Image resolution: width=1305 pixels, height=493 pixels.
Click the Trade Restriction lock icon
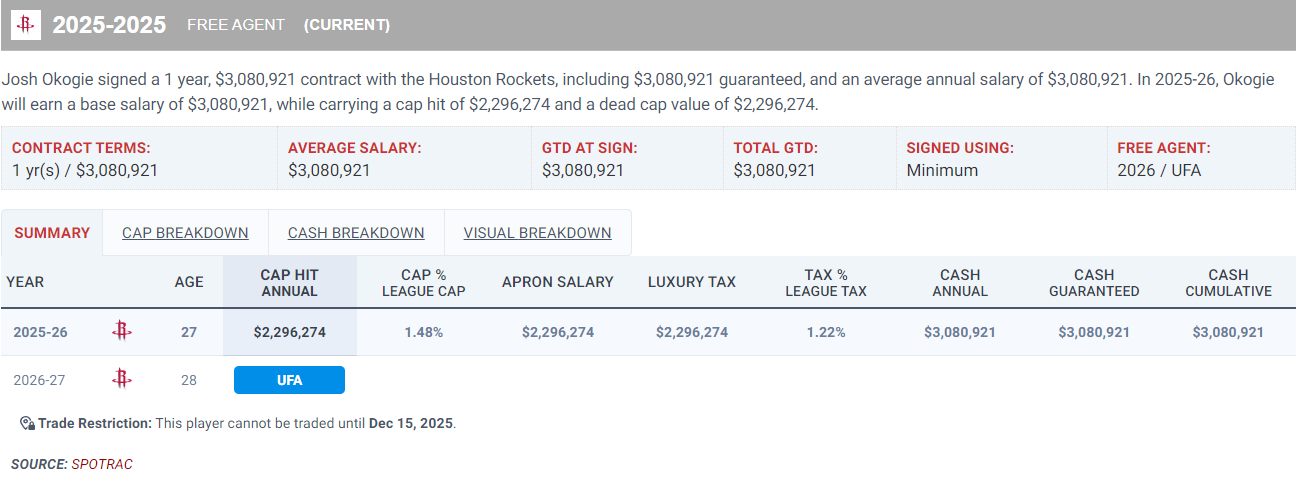(27, 423)
